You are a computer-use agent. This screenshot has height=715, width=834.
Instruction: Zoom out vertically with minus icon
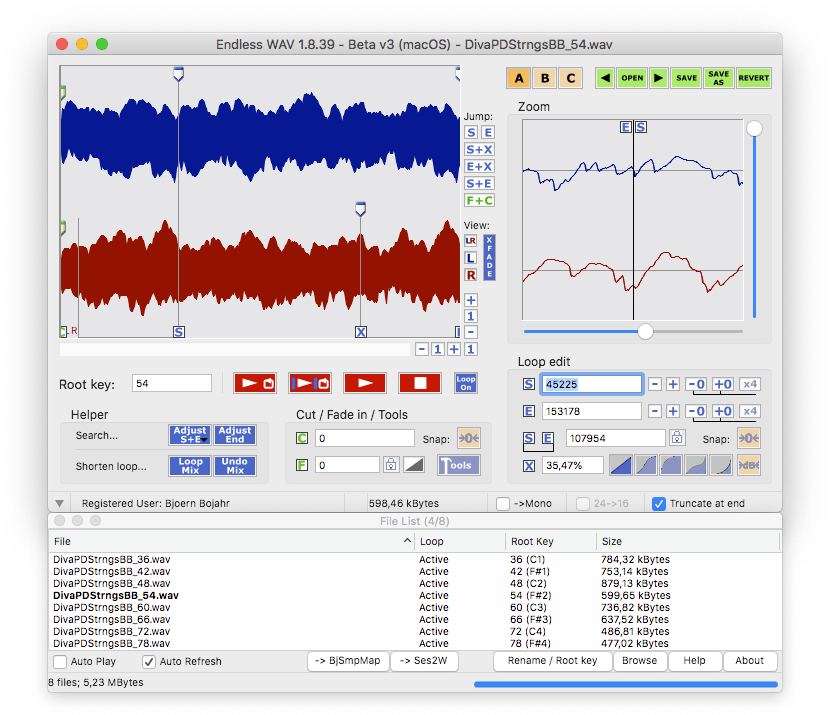pos(471,332)
